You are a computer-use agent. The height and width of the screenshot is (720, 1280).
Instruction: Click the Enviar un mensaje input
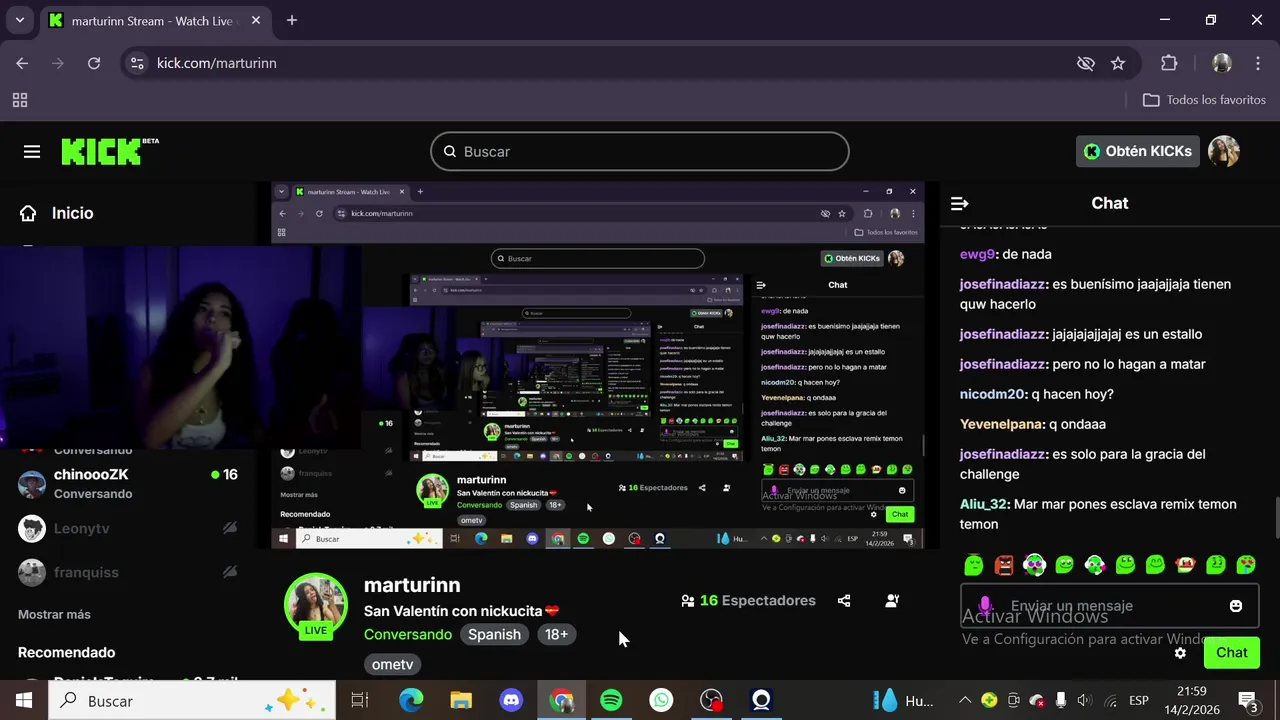1108,606
